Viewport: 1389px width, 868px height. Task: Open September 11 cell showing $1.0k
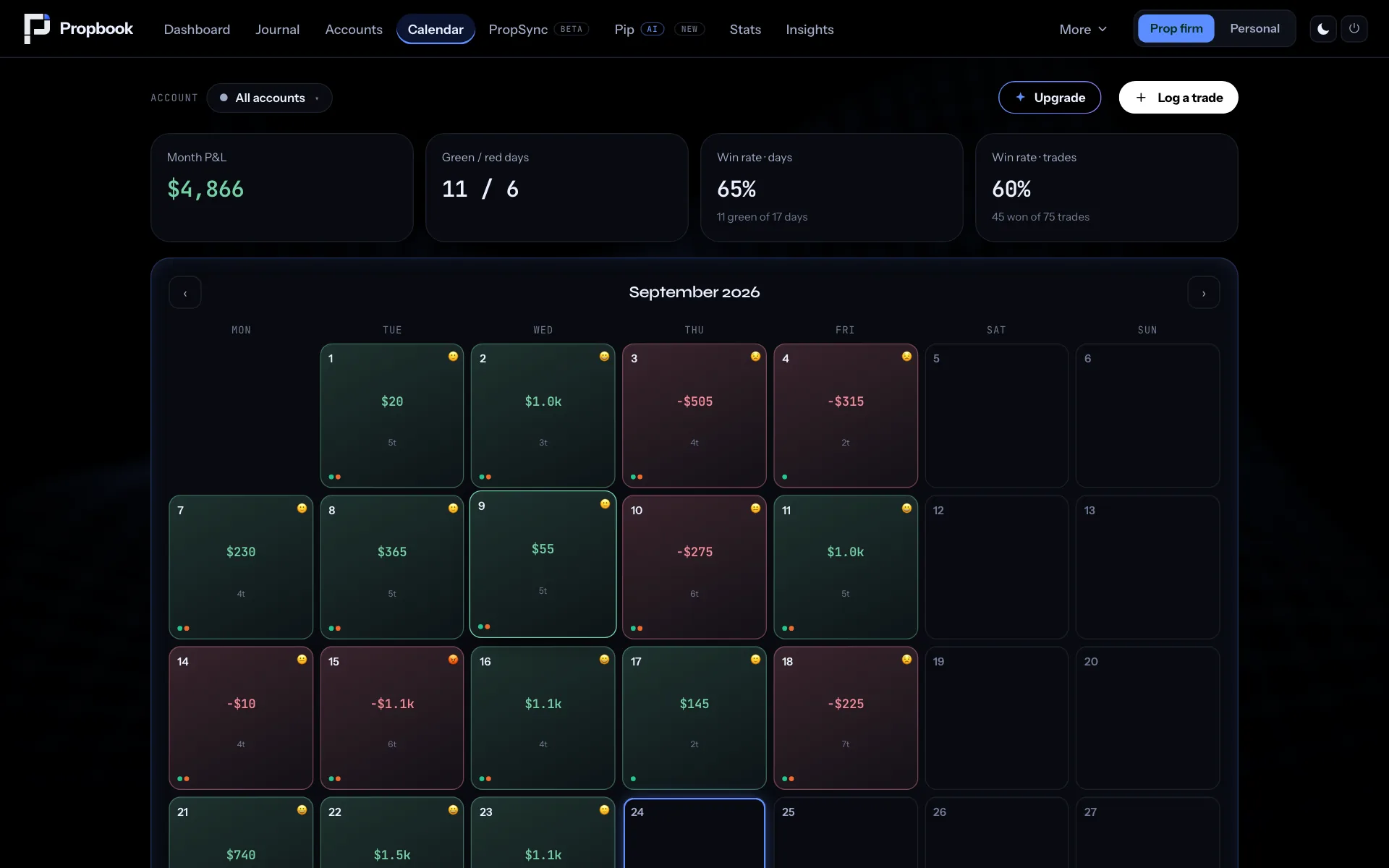(846, 567)
